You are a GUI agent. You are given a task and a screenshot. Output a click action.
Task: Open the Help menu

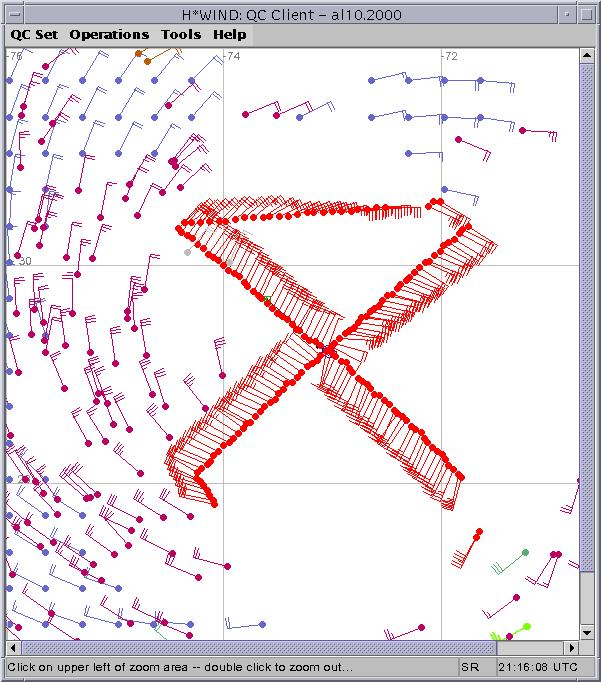tap(229, 34)
